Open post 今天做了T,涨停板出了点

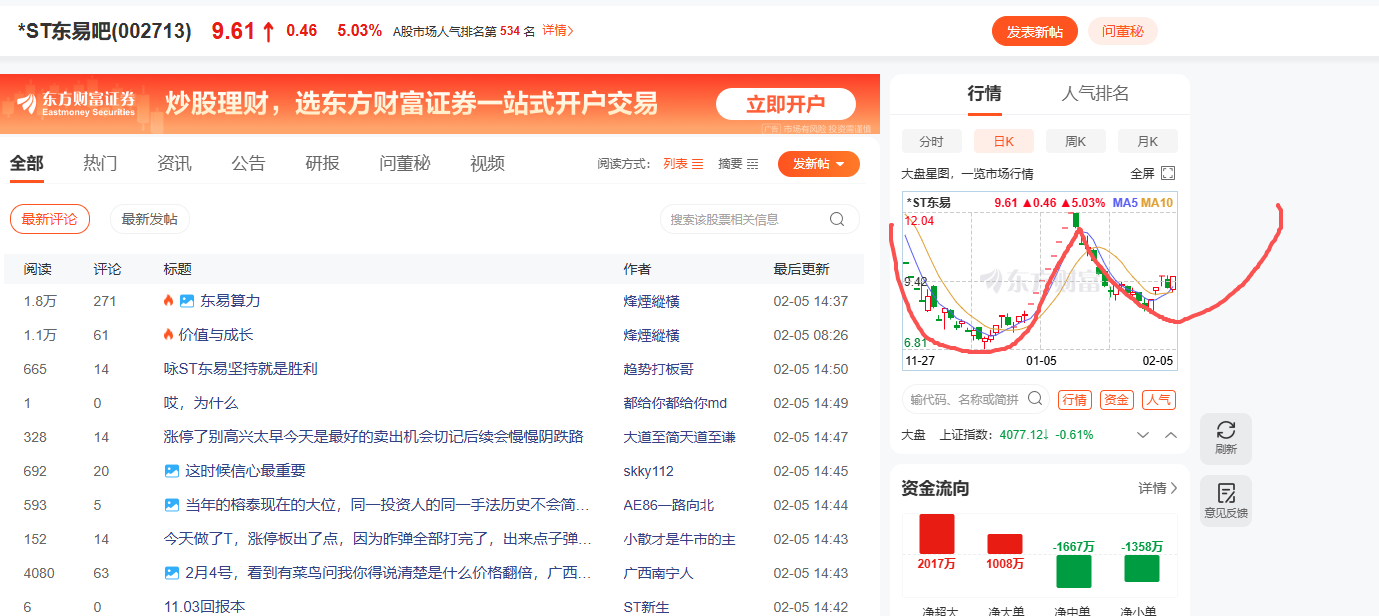(378, 539)
